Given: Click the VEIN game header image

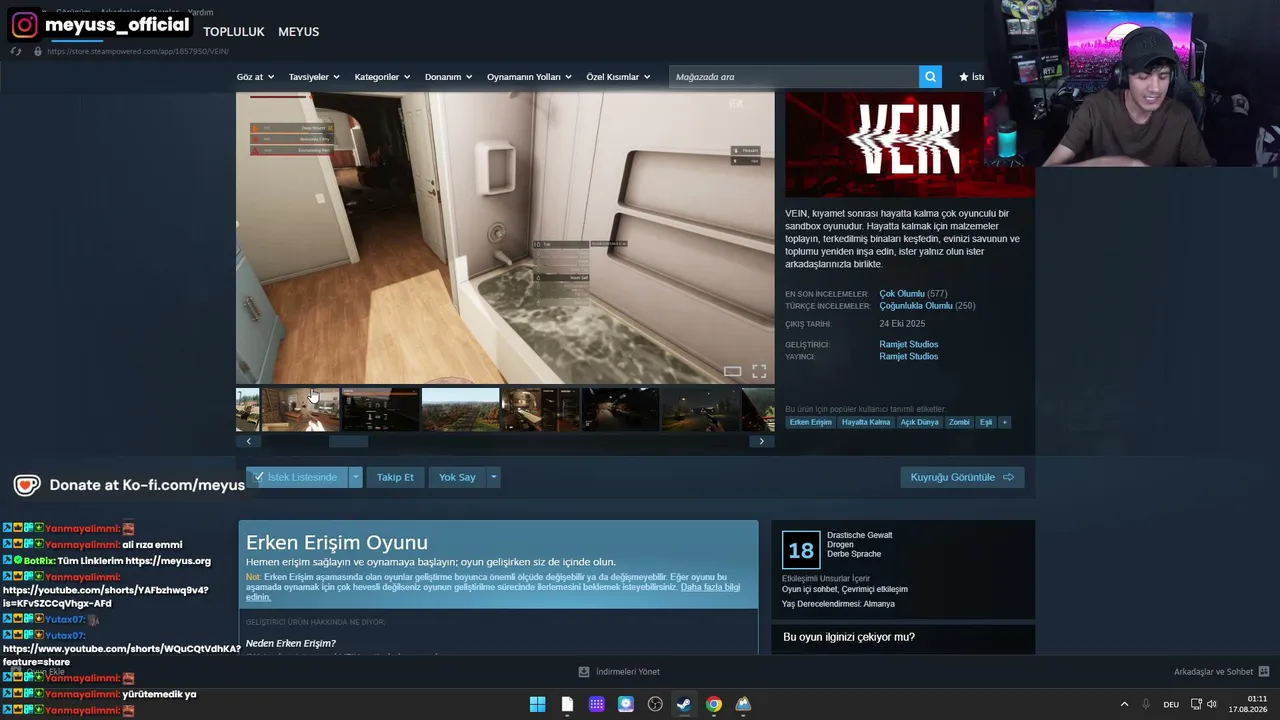Looking at the screenshot, I should (x=910, y=145).
